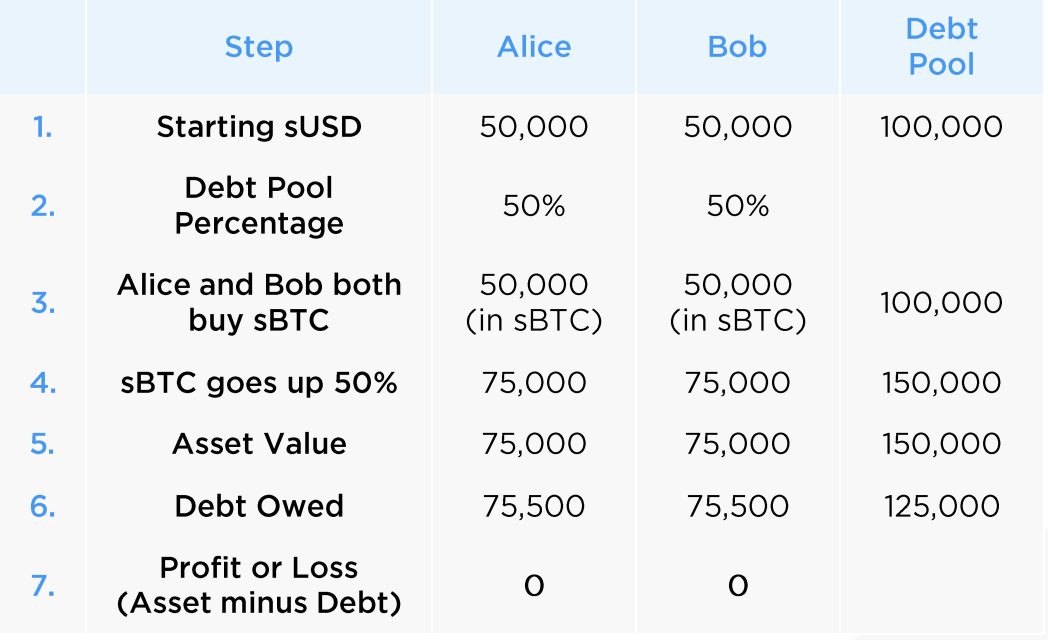1048x640 pixels.
Task: Click the Asset Value row label
Action: click(259, 444)
